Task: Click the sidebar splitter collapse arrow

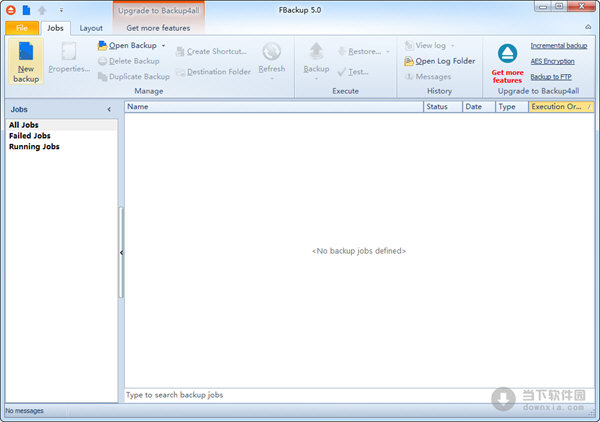Action: click(121, 253)
